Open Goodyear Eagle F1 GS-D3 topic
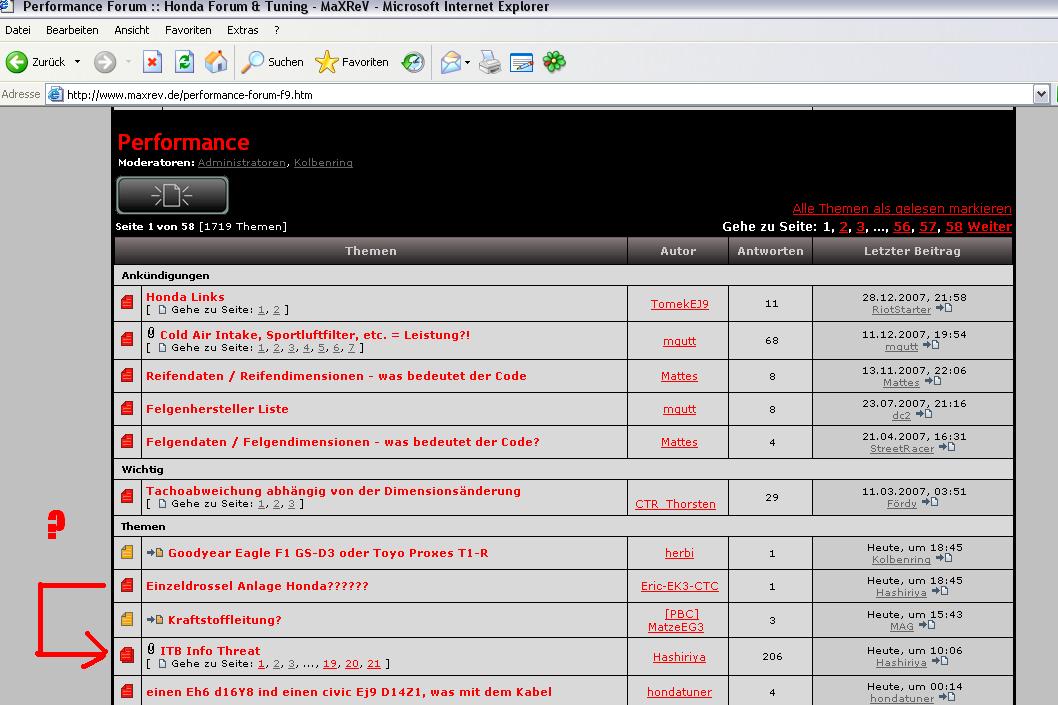The width and height of the screenshot is (1058, 705). click(328, 553)
